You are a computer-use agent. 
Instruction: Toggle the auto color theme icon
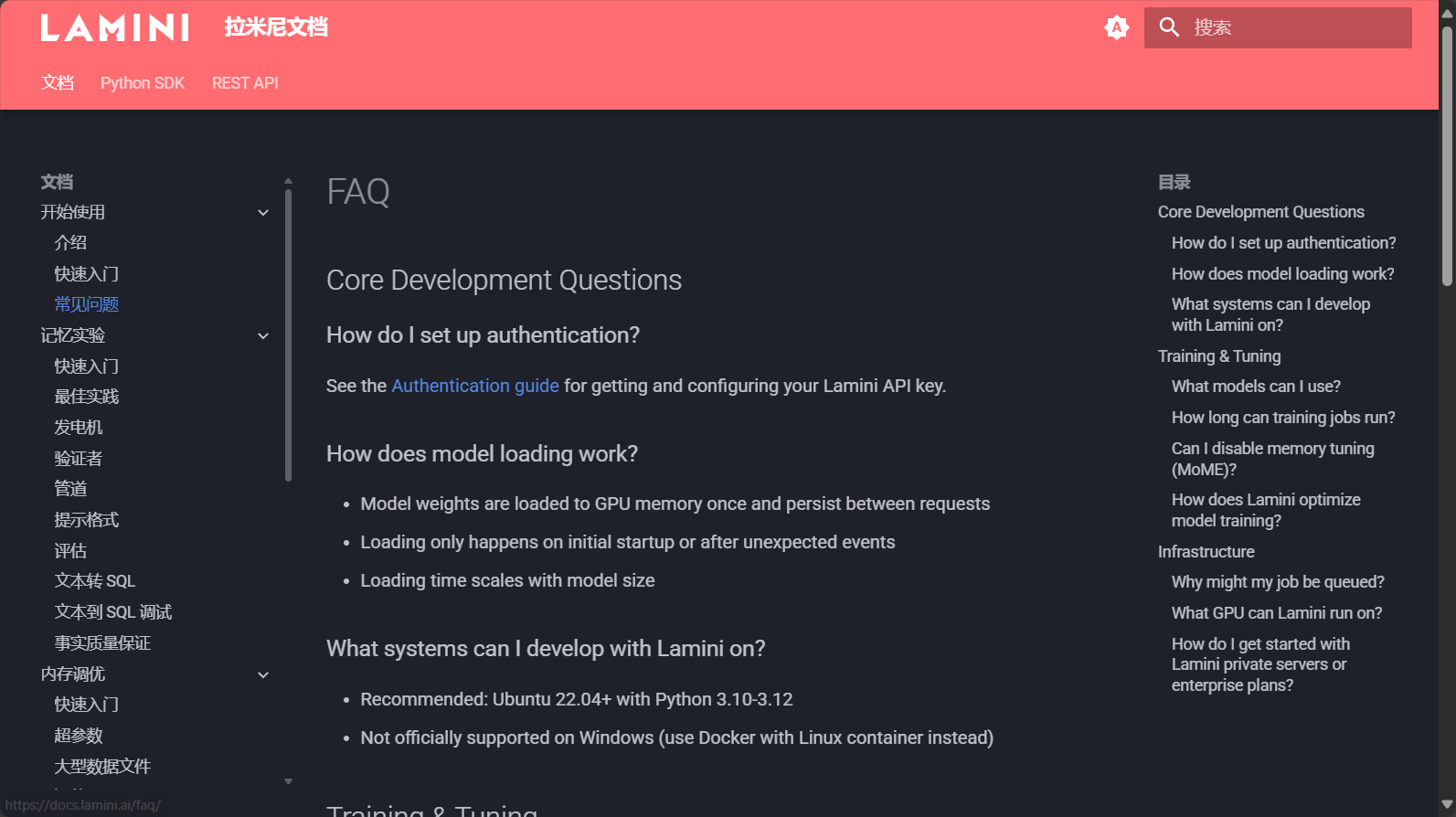[1116, 27]
